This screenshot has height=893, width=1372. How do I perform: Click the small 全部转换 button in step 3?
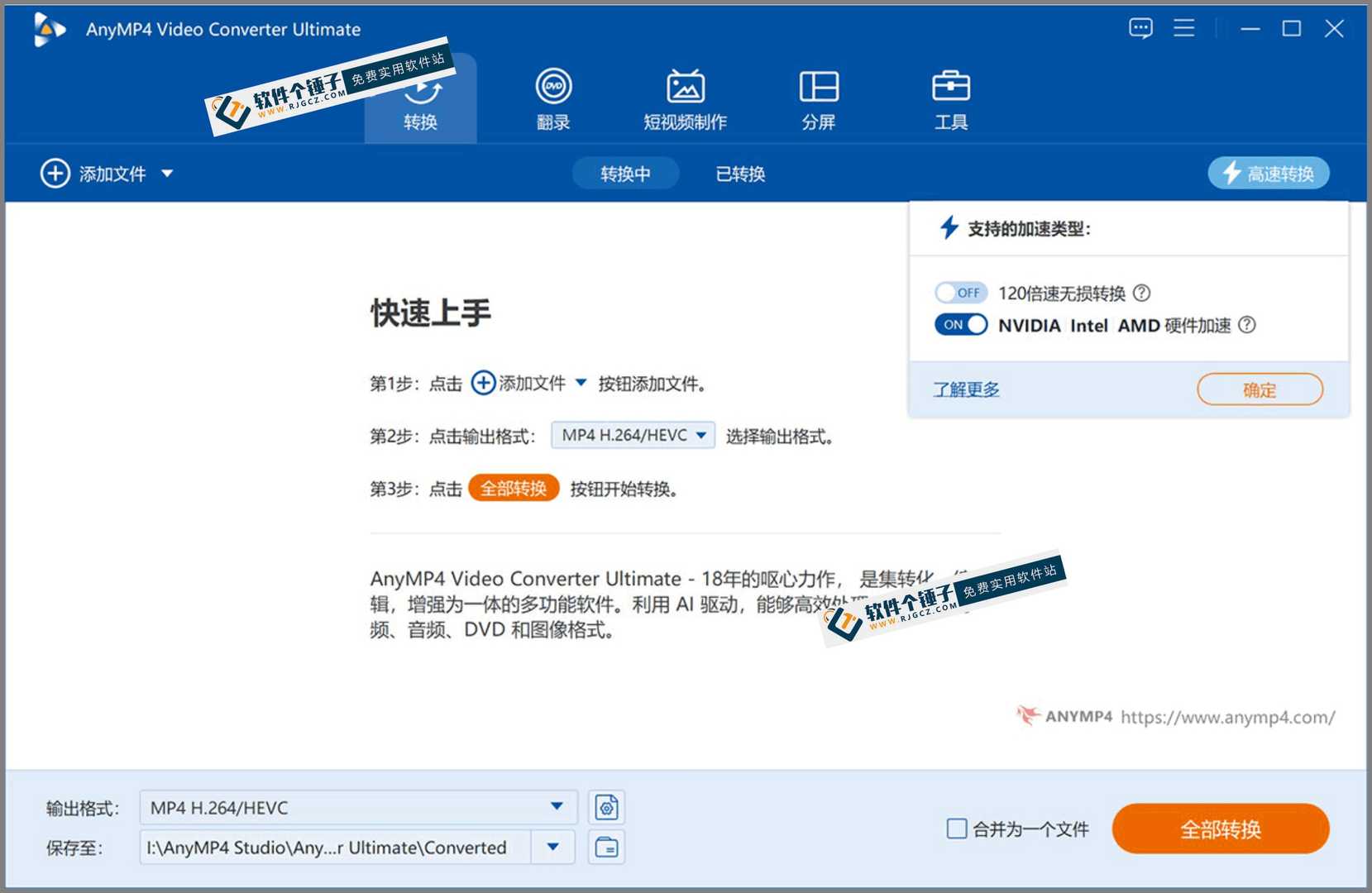pos(514,488)
